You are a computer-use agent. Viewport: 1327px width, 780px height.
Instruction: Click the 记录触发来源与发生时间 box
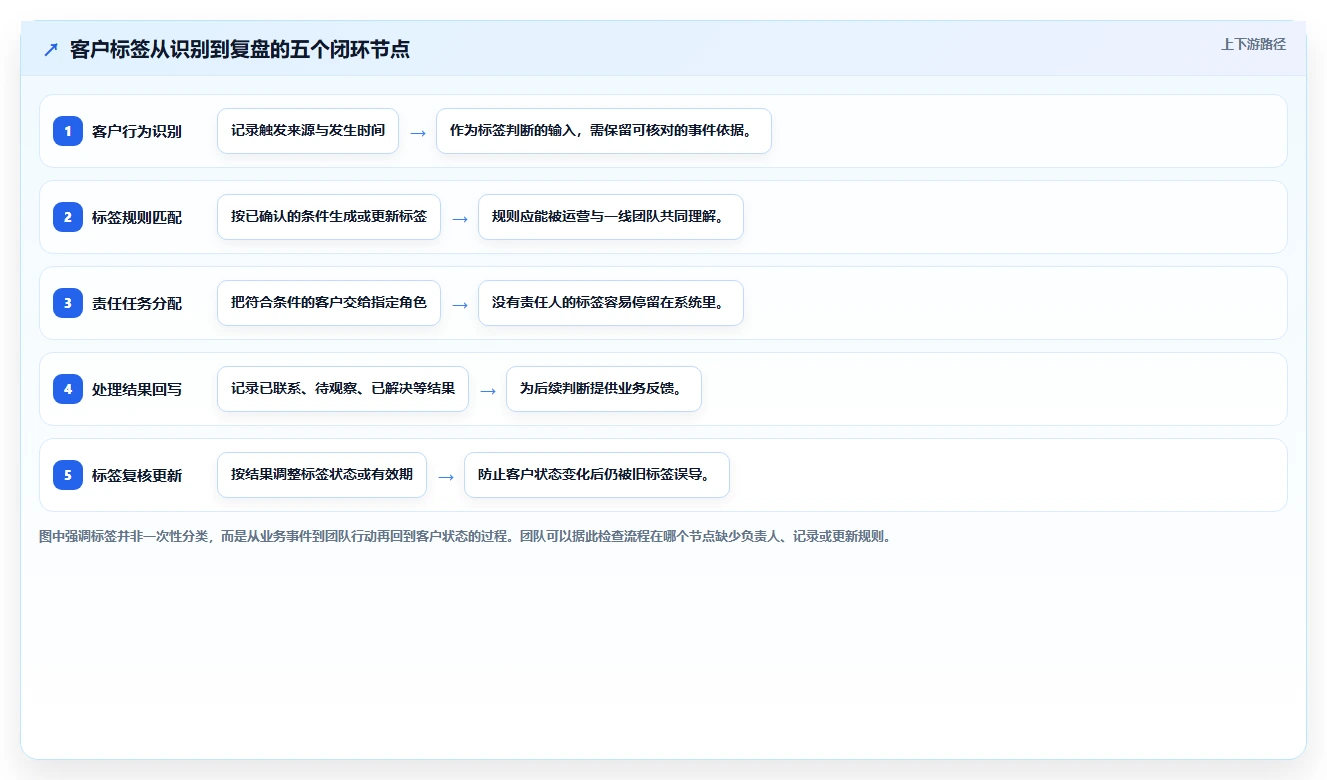click(308, 131)
